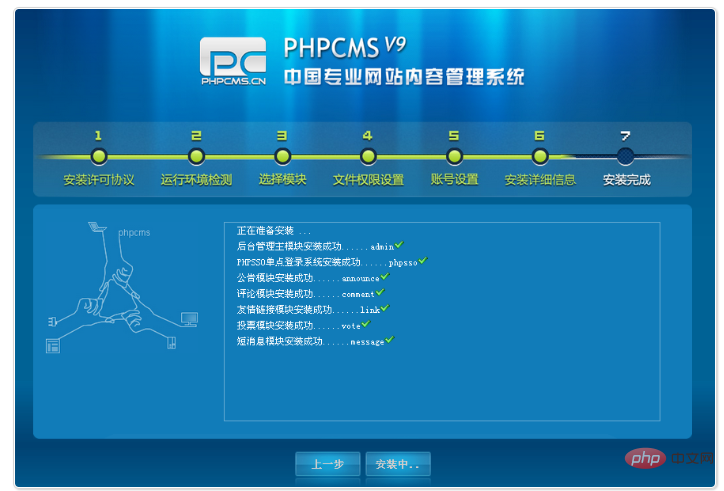Click green checkmark beside link
This screenshot has height=491, width=724.
385,308
